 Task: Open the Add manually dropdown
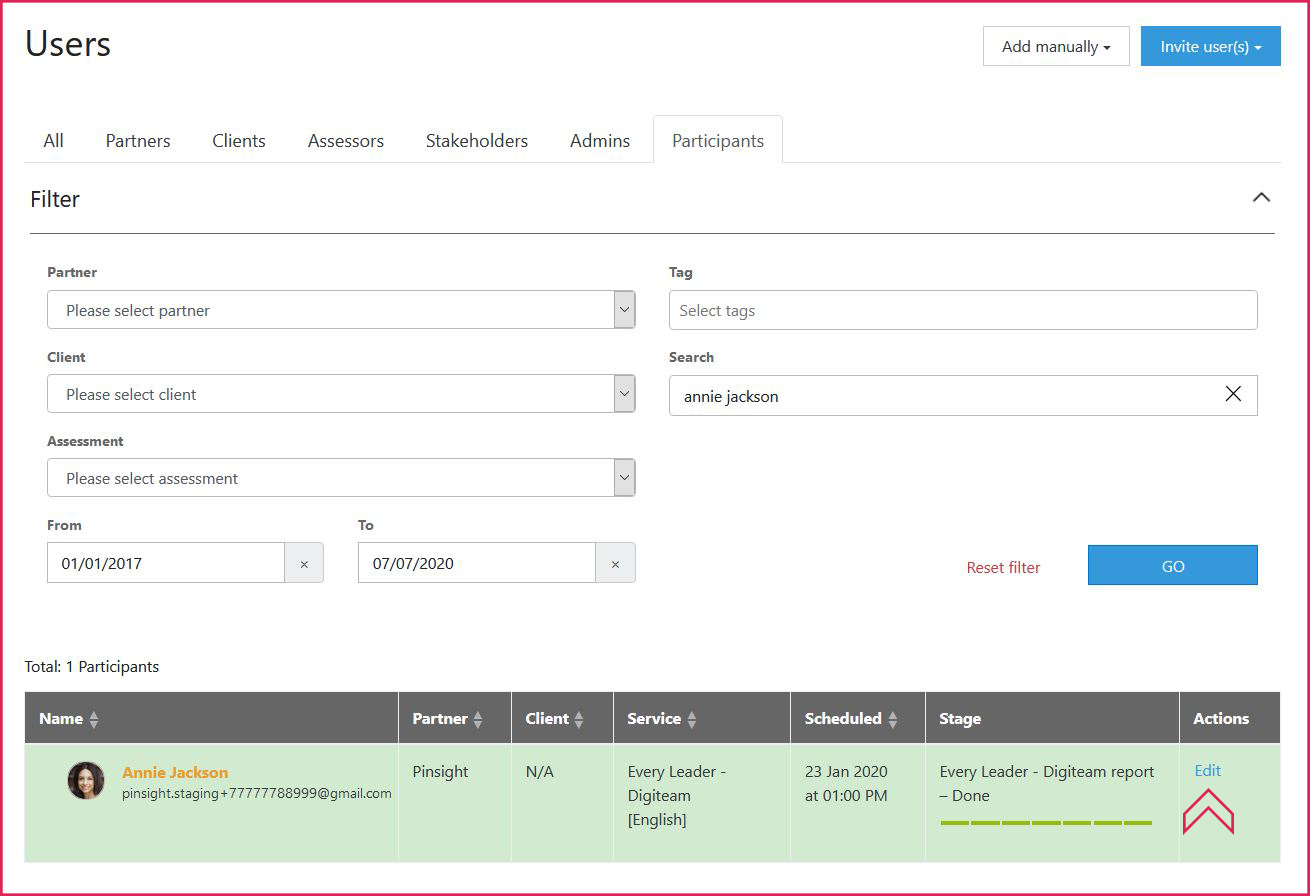click(x=1055, y=47)
